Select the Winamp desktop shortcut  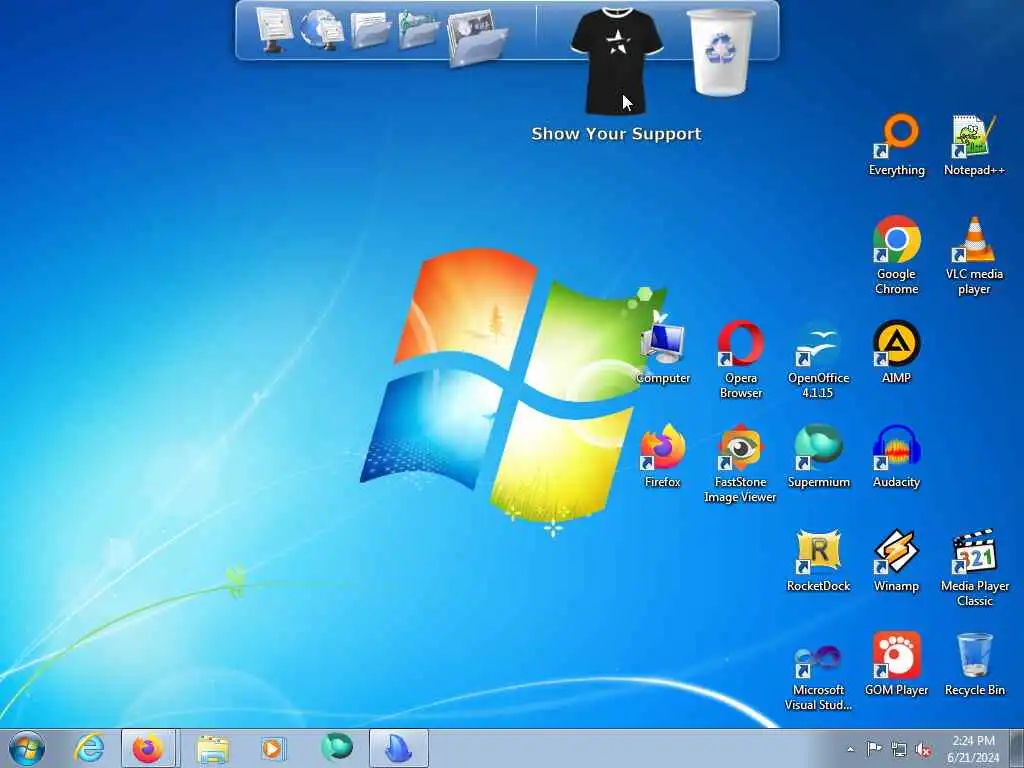click(897, 561)
